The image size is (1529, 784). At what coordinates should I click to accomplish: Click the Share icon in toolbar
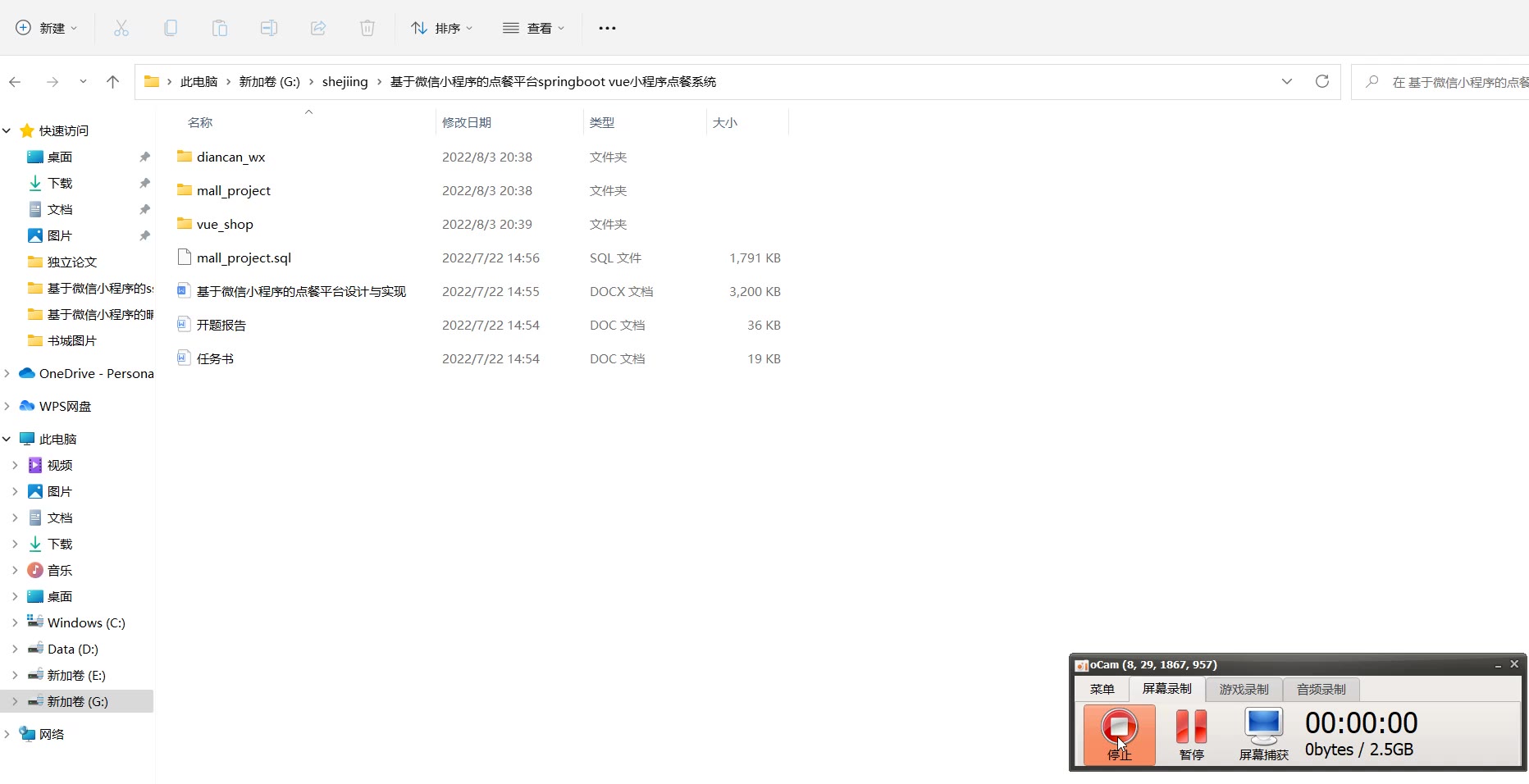click(318, 28)
